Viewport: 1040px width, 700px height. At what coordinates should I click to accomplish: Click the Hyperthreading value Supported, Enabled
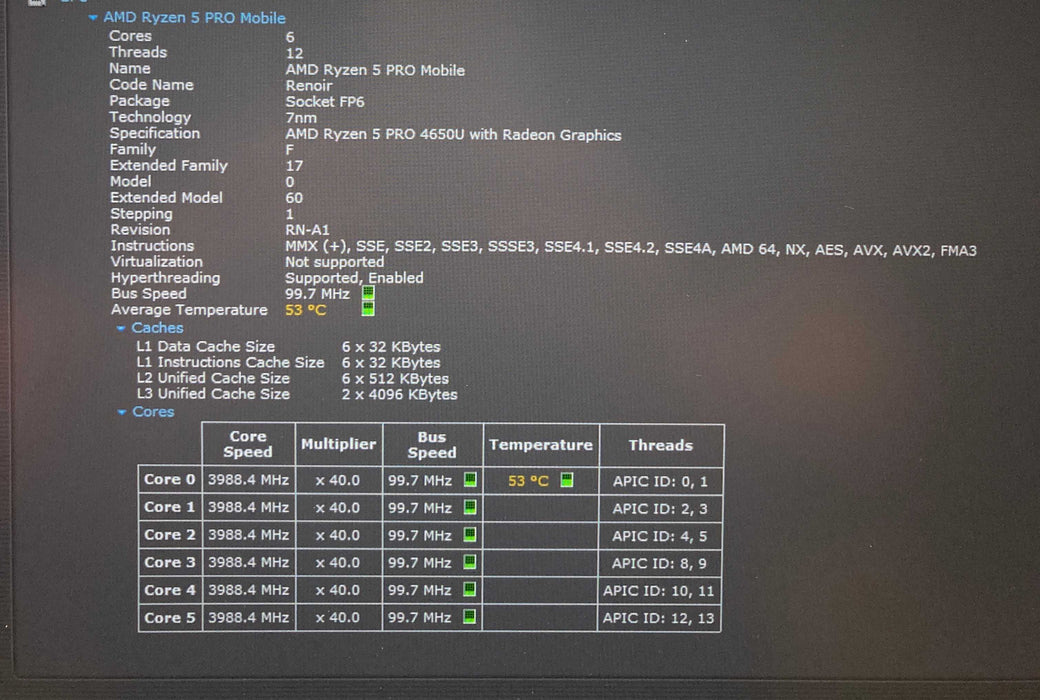(x=354, y=278)
